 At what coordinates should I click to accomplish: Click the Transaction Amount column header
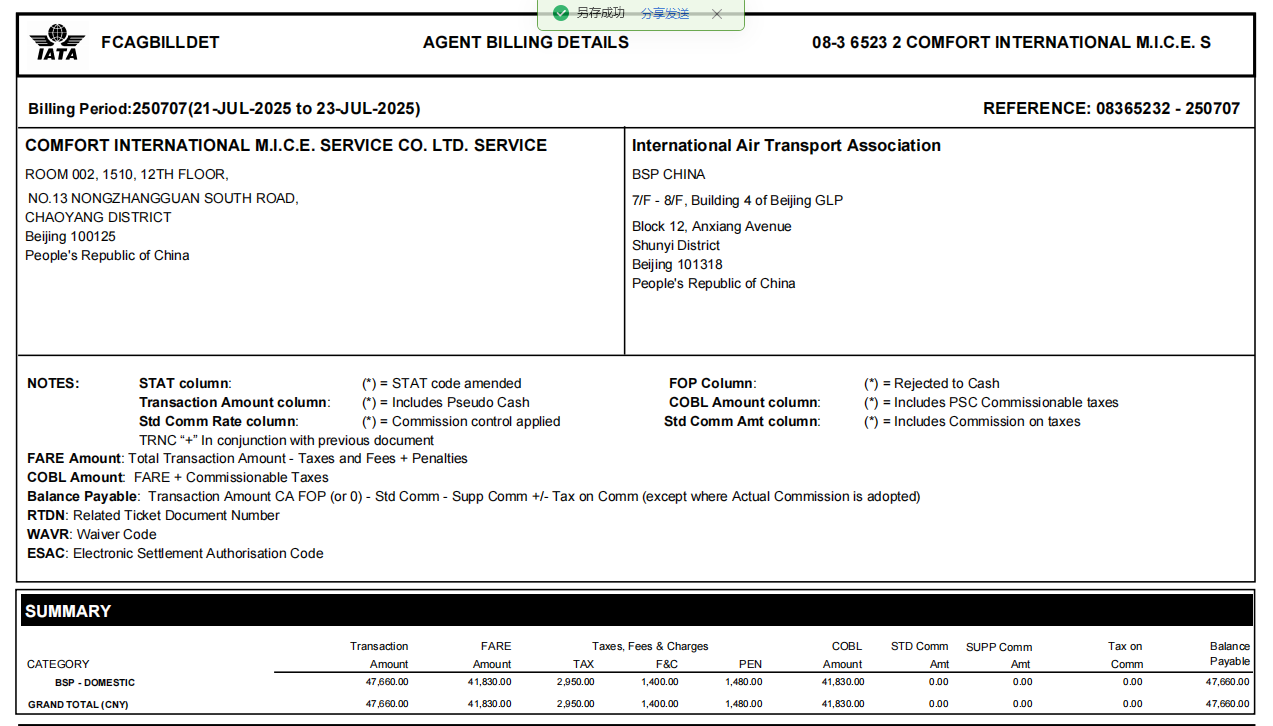pos(379,655)
